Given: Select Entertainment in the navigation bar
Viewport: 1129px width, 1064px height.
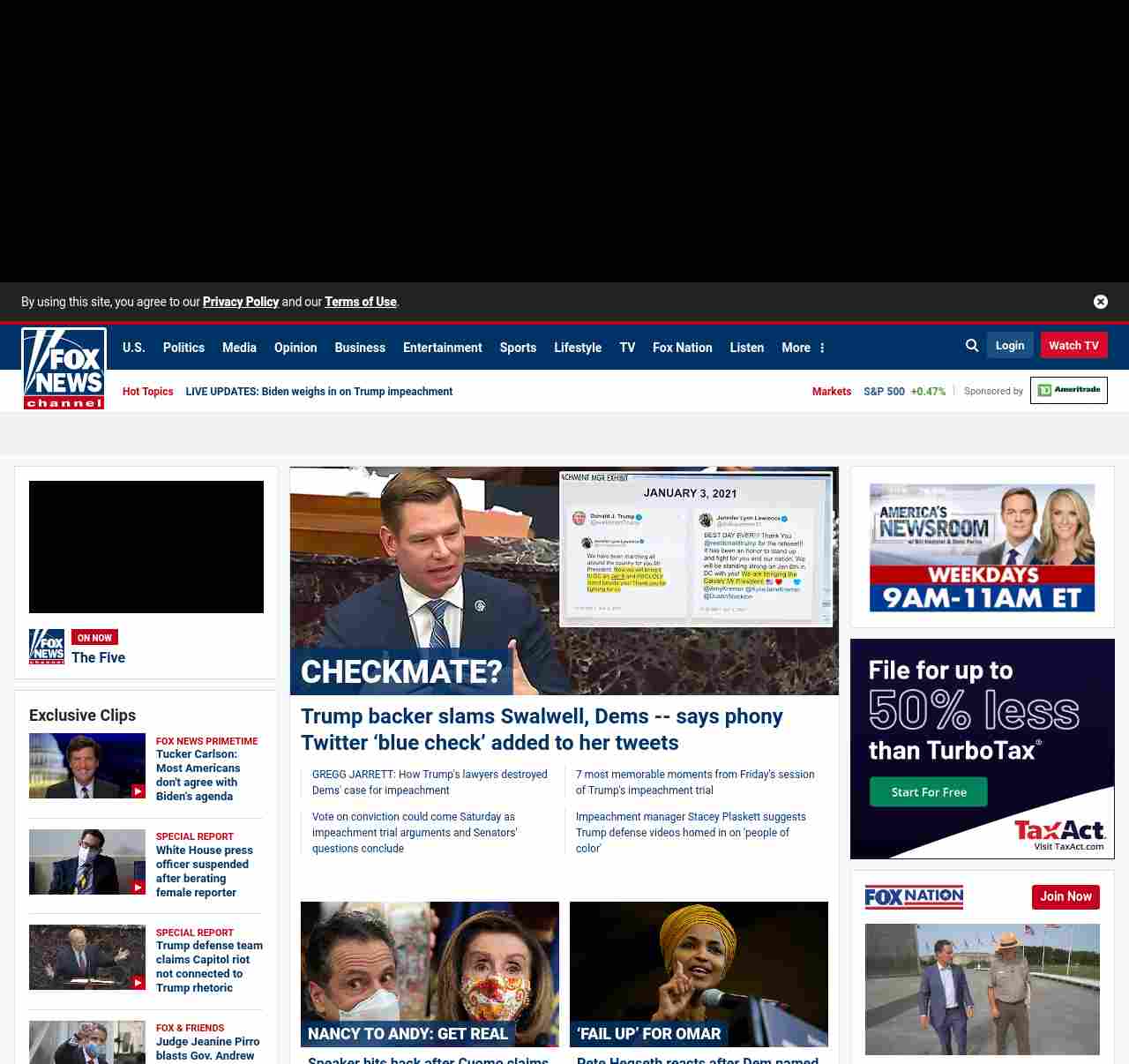Looking at the screenshot, I should coord(442,348).
